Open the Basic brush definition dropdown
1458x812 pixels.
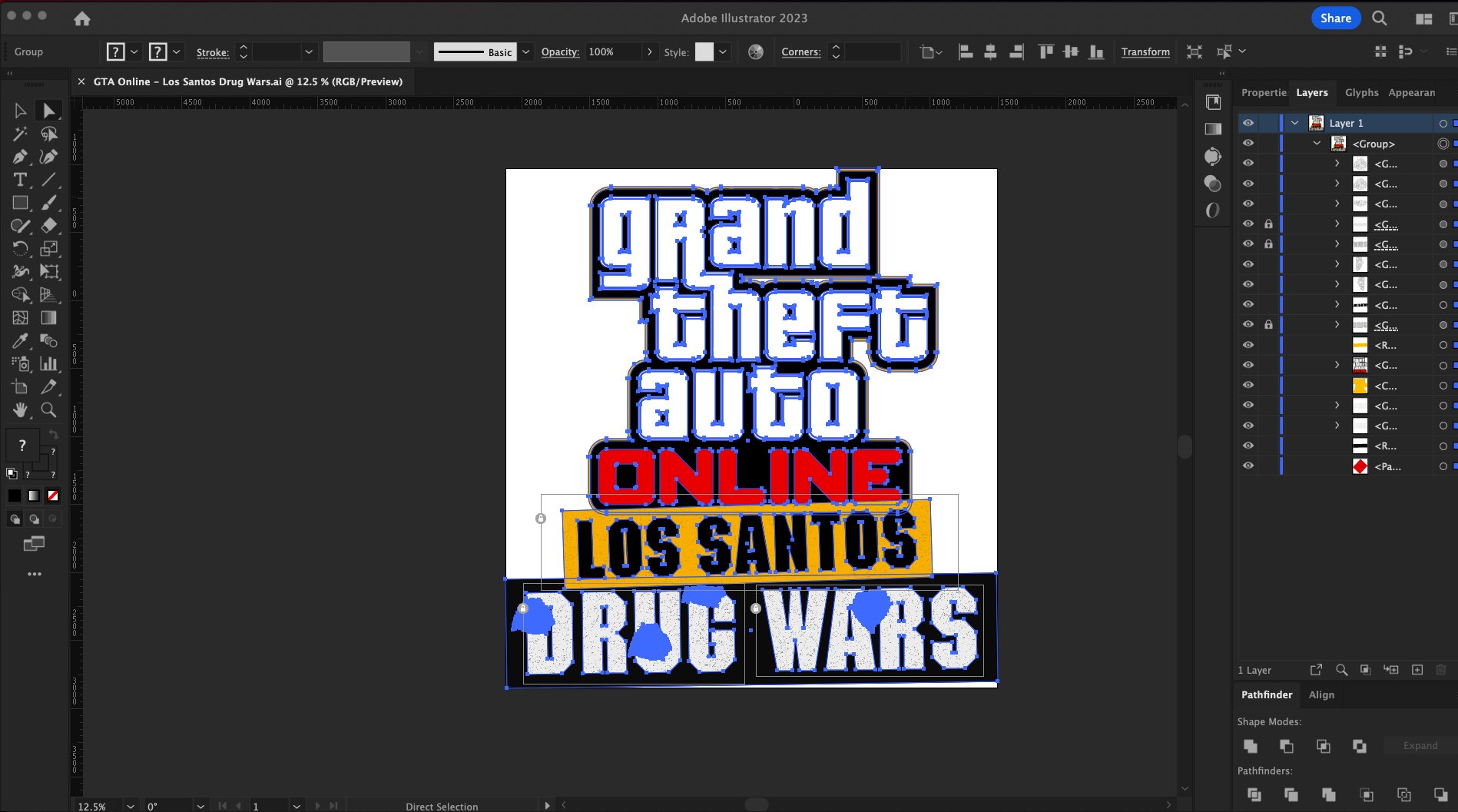(x=526, y=51)
